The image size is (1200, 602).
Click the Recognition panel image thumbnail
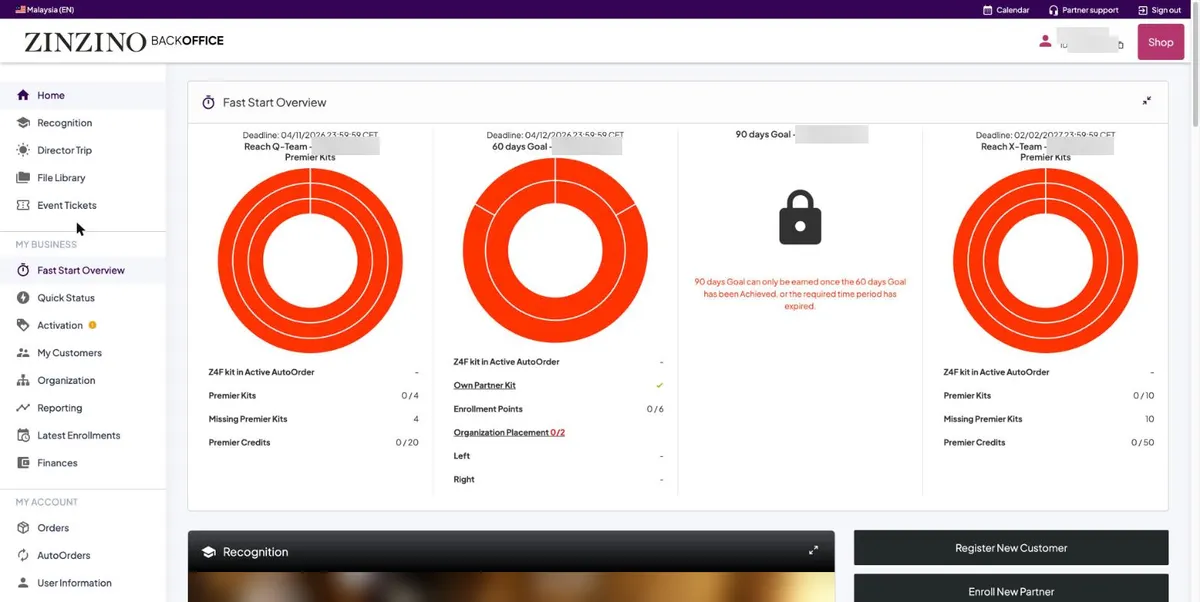[x=511, y=587]
